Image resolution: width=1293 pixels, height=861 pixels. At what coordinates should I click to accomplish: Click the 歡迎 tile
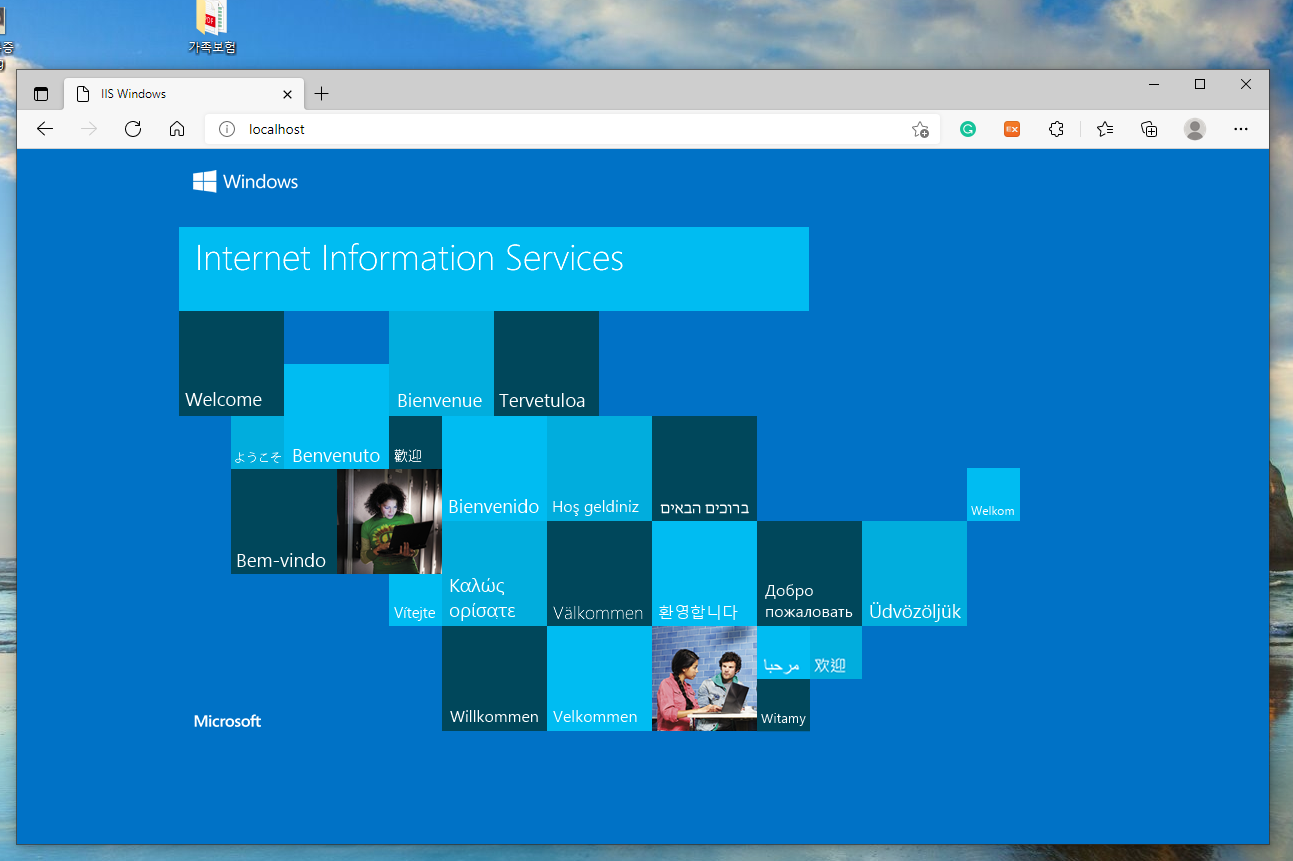(415, 442)
